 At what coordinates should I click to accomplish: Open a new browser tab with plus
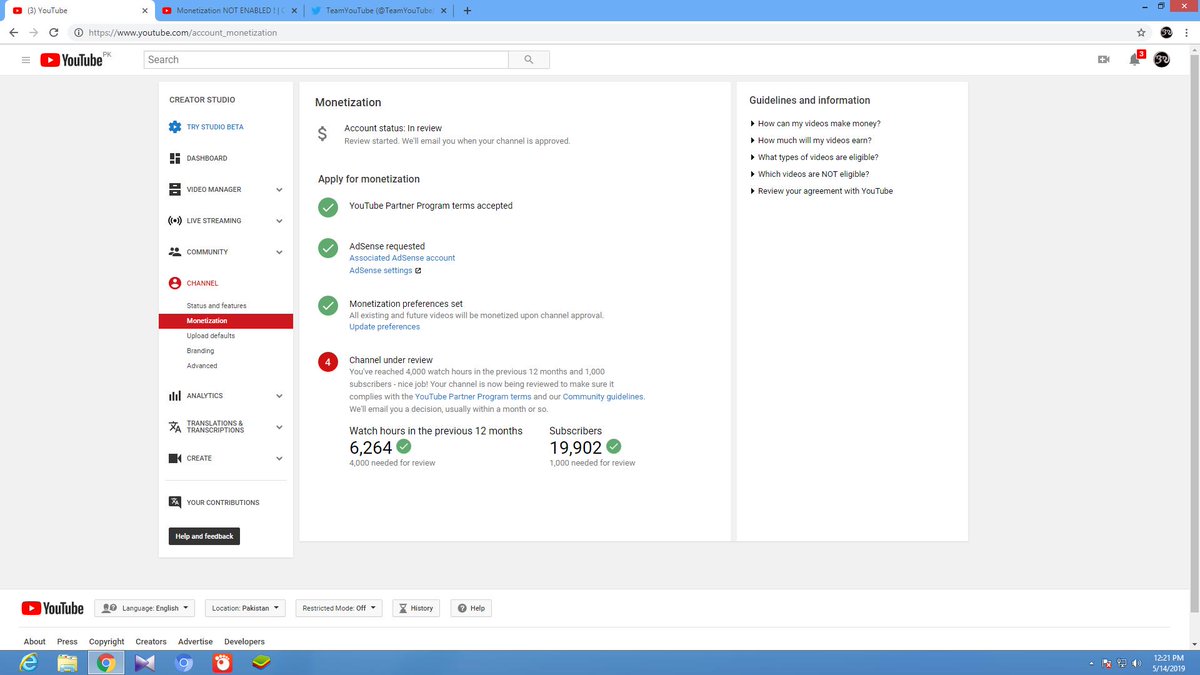(x=467, y=11)
